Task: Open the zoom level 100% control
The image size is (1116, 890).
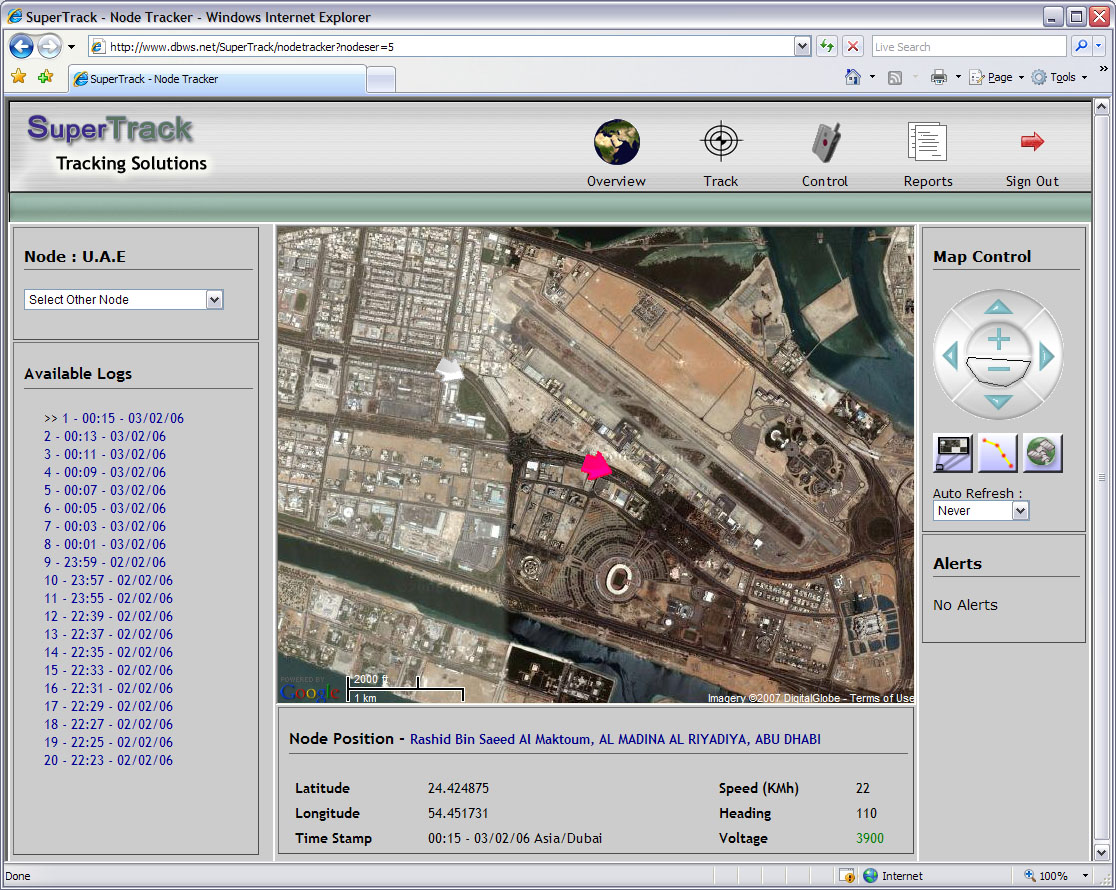Action: [x=1056, y=876]
